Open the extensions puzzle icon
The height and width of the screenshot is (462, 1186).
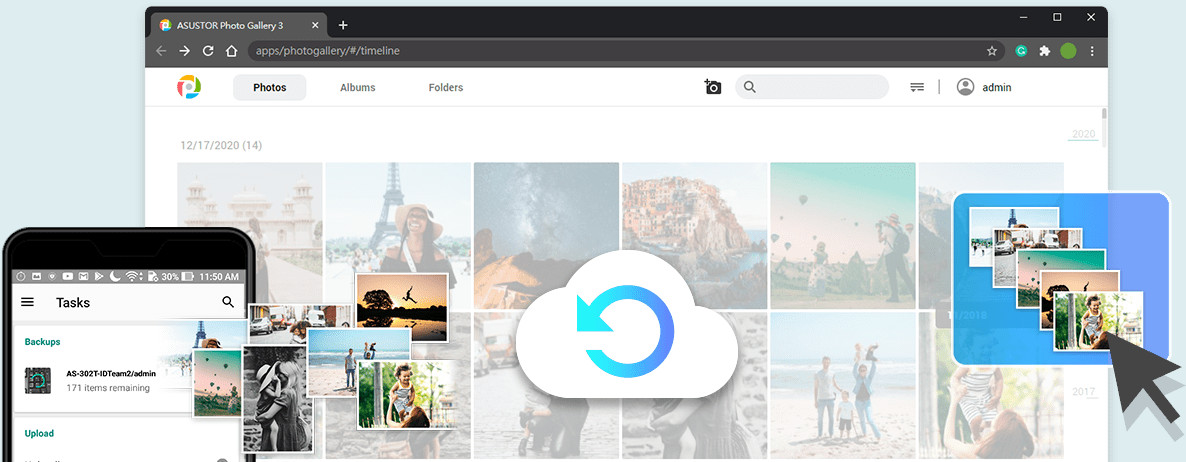1045,51
